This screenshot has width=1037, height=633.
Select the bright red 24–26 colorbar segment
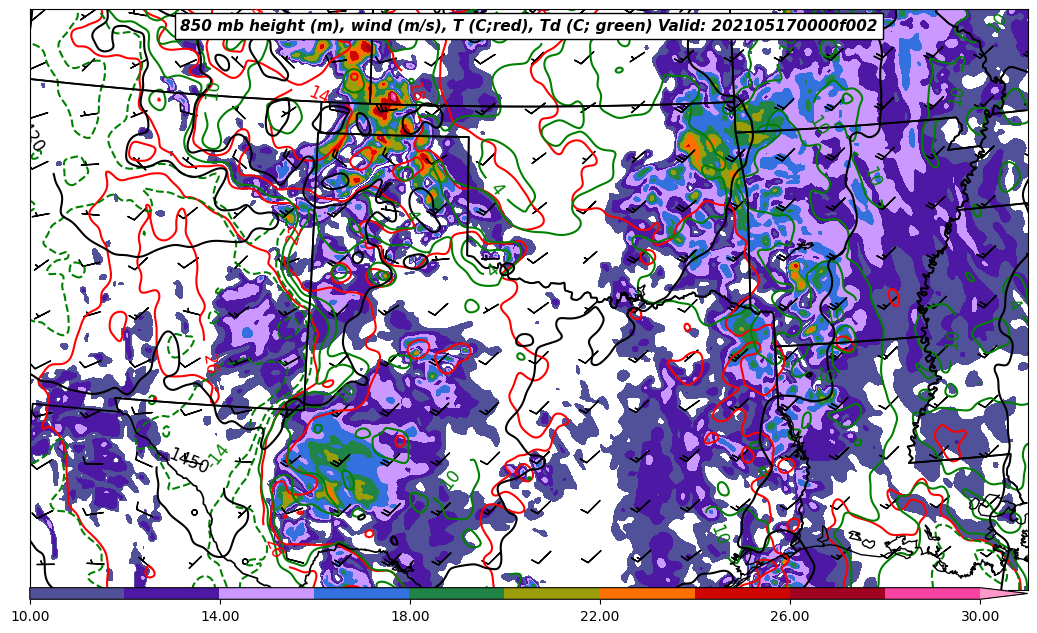click(x=742, y=593)
